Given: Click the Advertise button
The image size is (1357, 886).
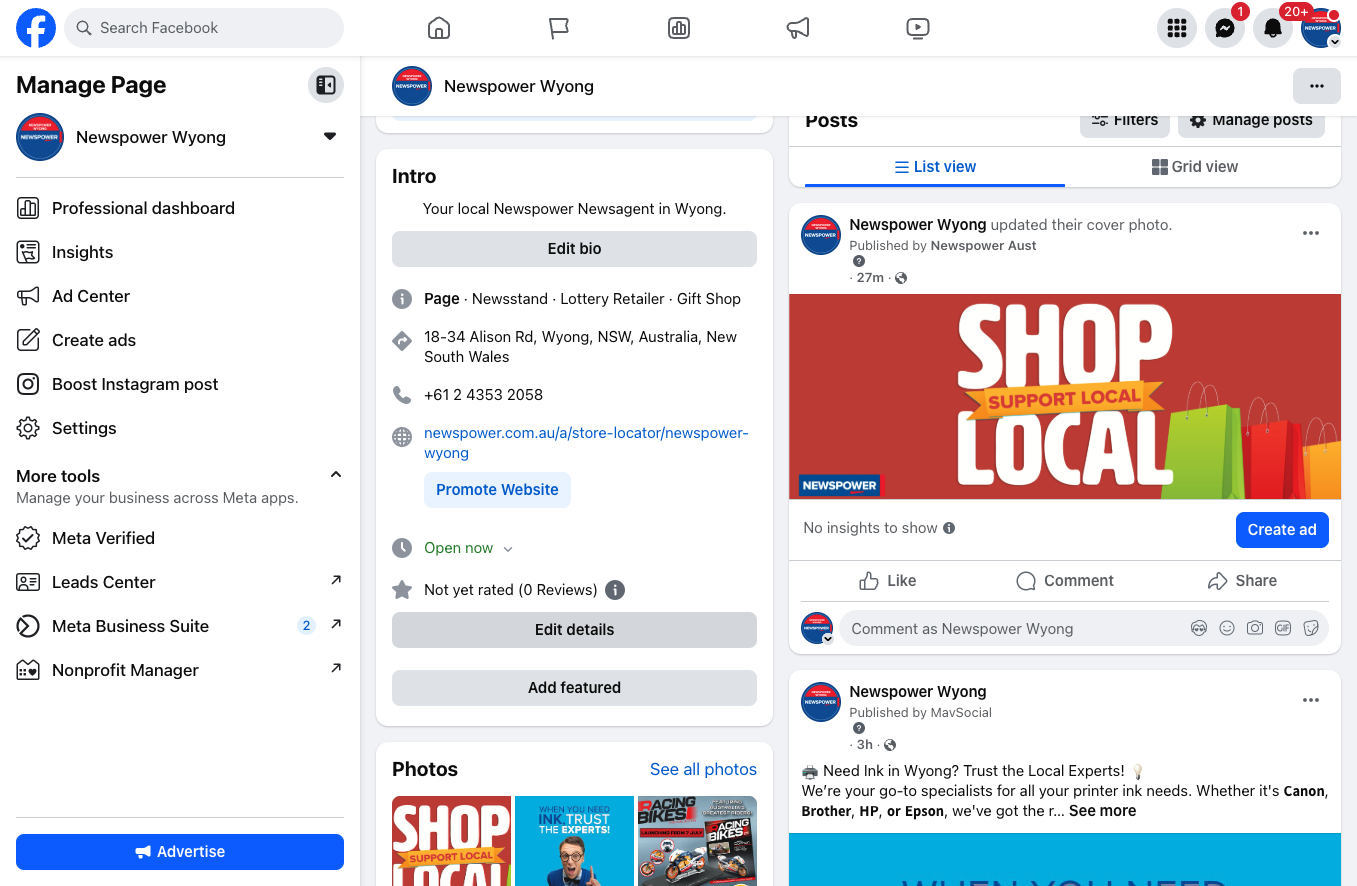Looking at the screenshot, I should (180, 852).
